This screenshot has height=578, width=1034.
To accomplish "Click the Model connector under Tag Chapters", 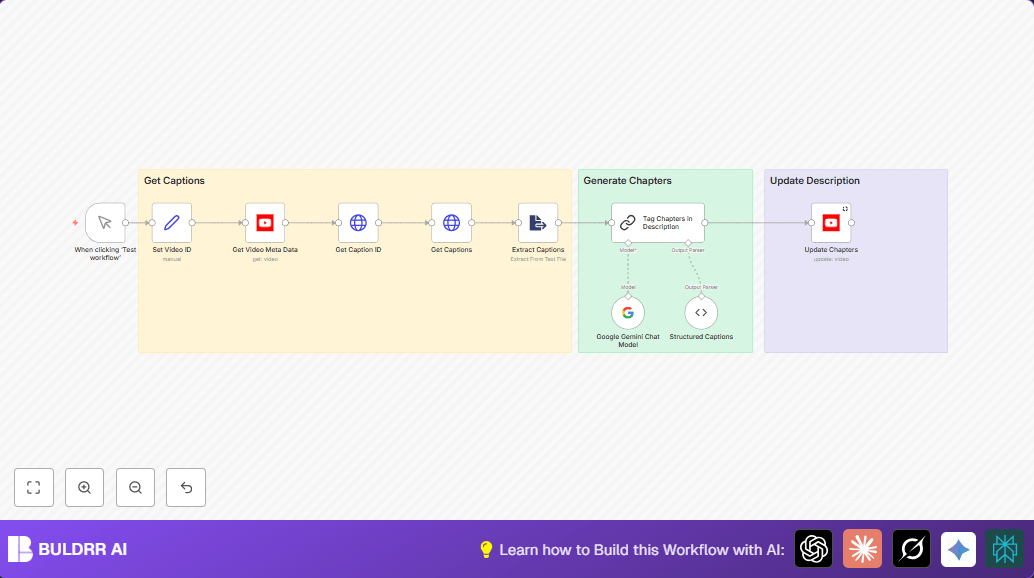I will pyautogui.click(x=628, y=243).
